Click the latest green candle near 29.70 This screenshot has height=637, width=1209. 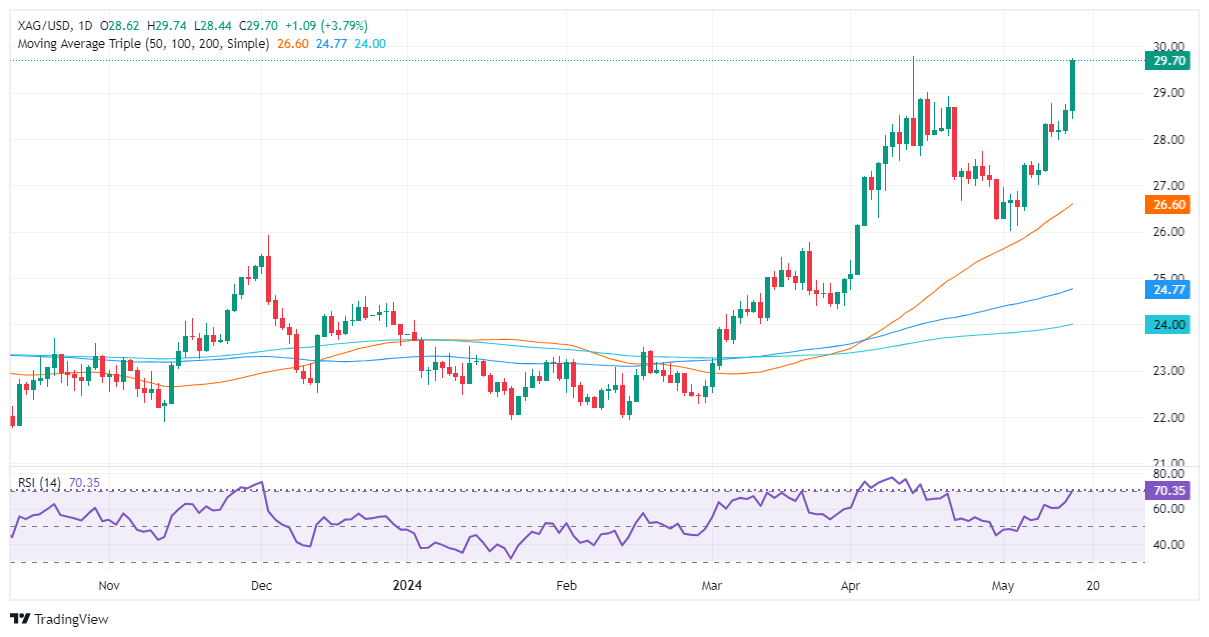point(1072,85)
